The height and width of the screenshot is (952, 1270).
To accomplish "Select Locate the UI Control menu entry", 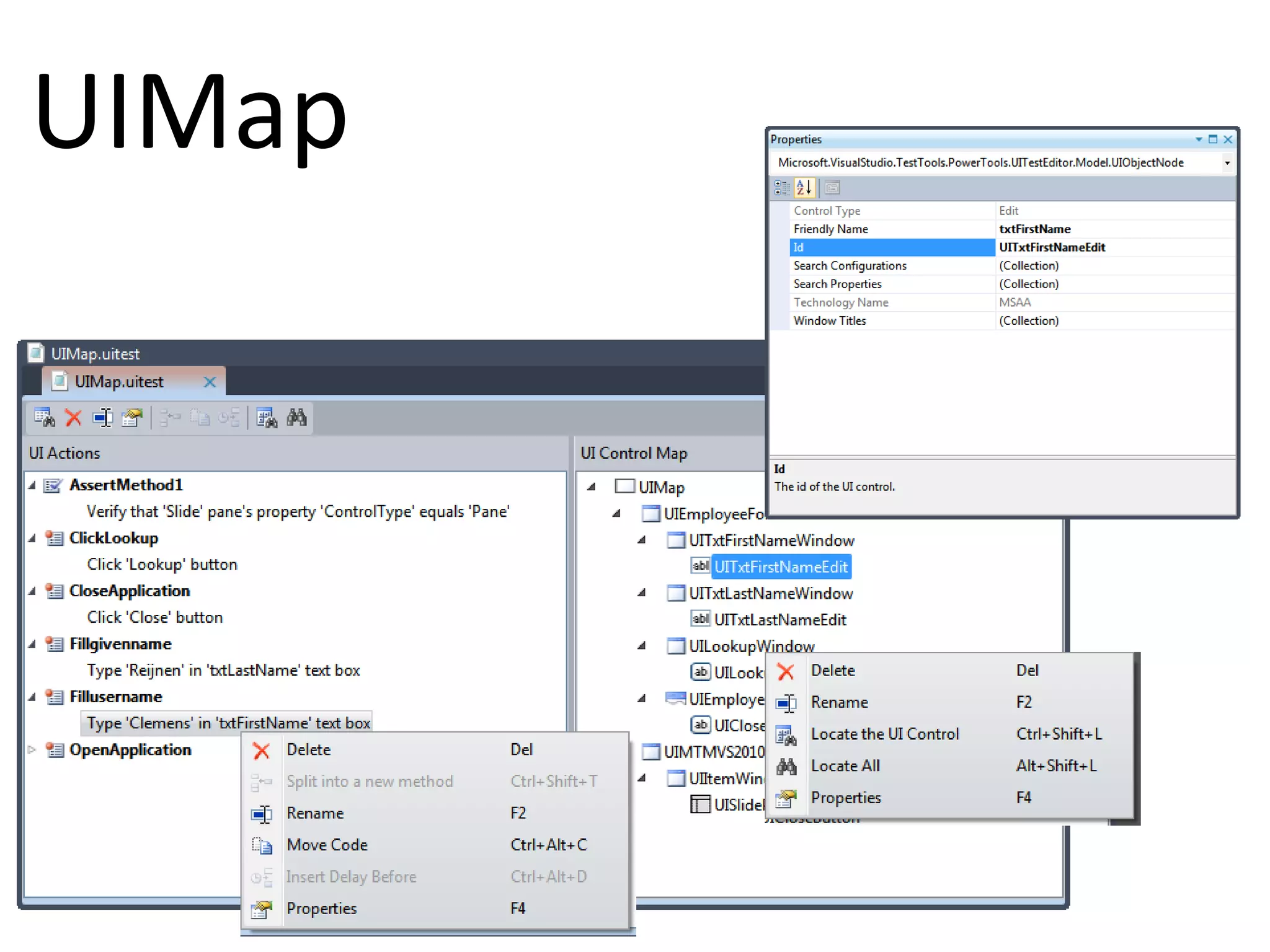I will coord(884,734).
